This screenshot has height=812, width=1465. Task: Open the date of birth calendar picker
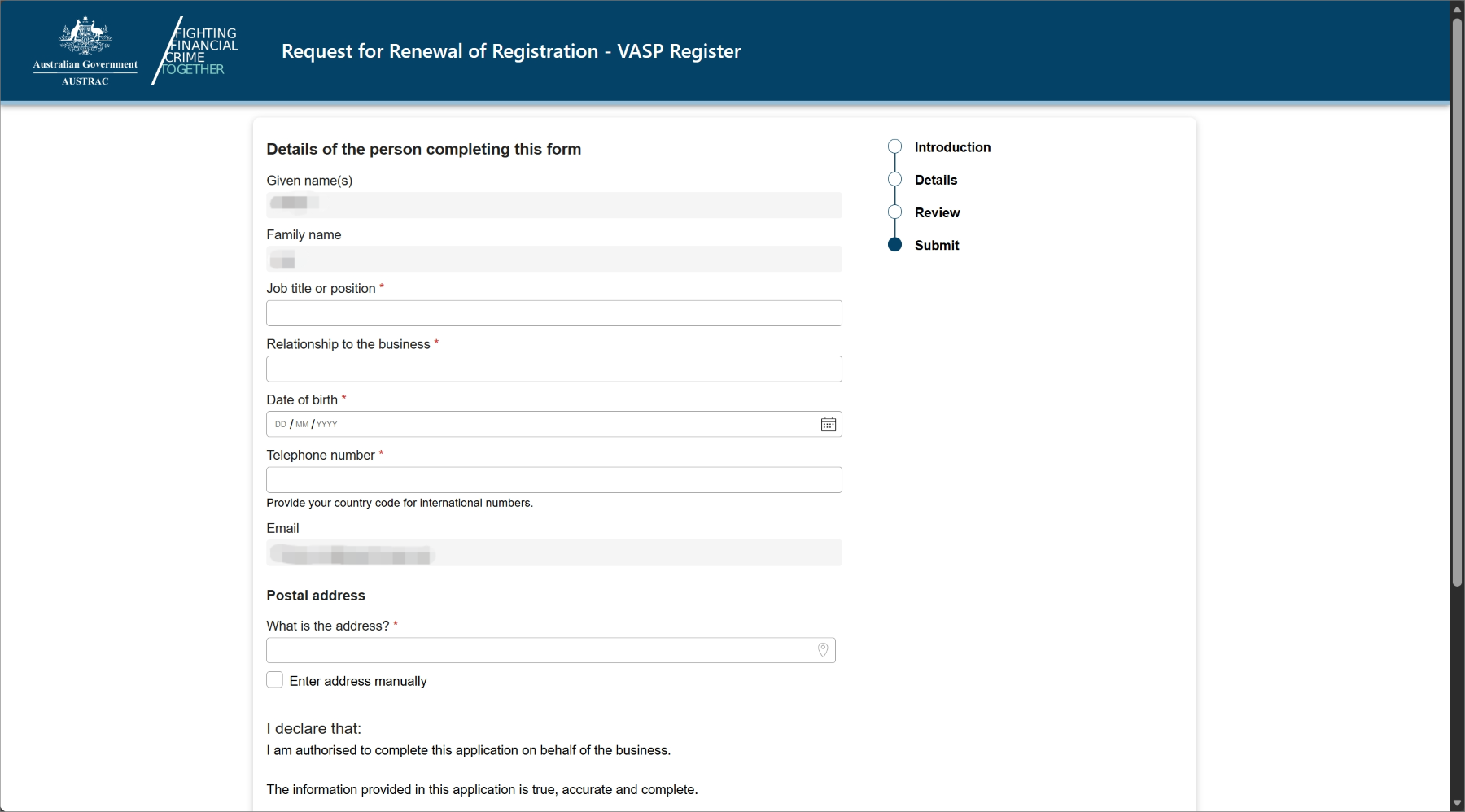tap(828, 425)
